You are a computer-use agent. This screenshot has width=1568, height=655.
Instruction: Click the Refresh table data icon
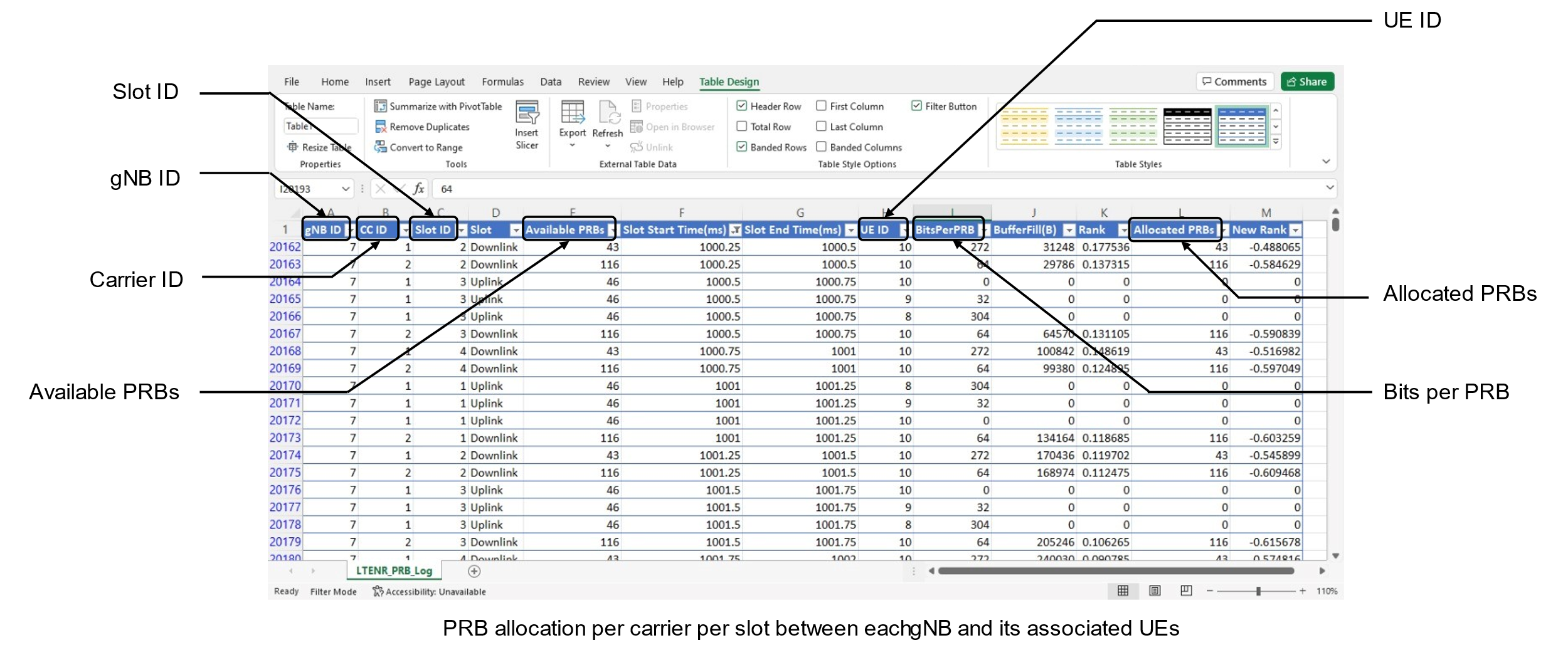point(608,113)
